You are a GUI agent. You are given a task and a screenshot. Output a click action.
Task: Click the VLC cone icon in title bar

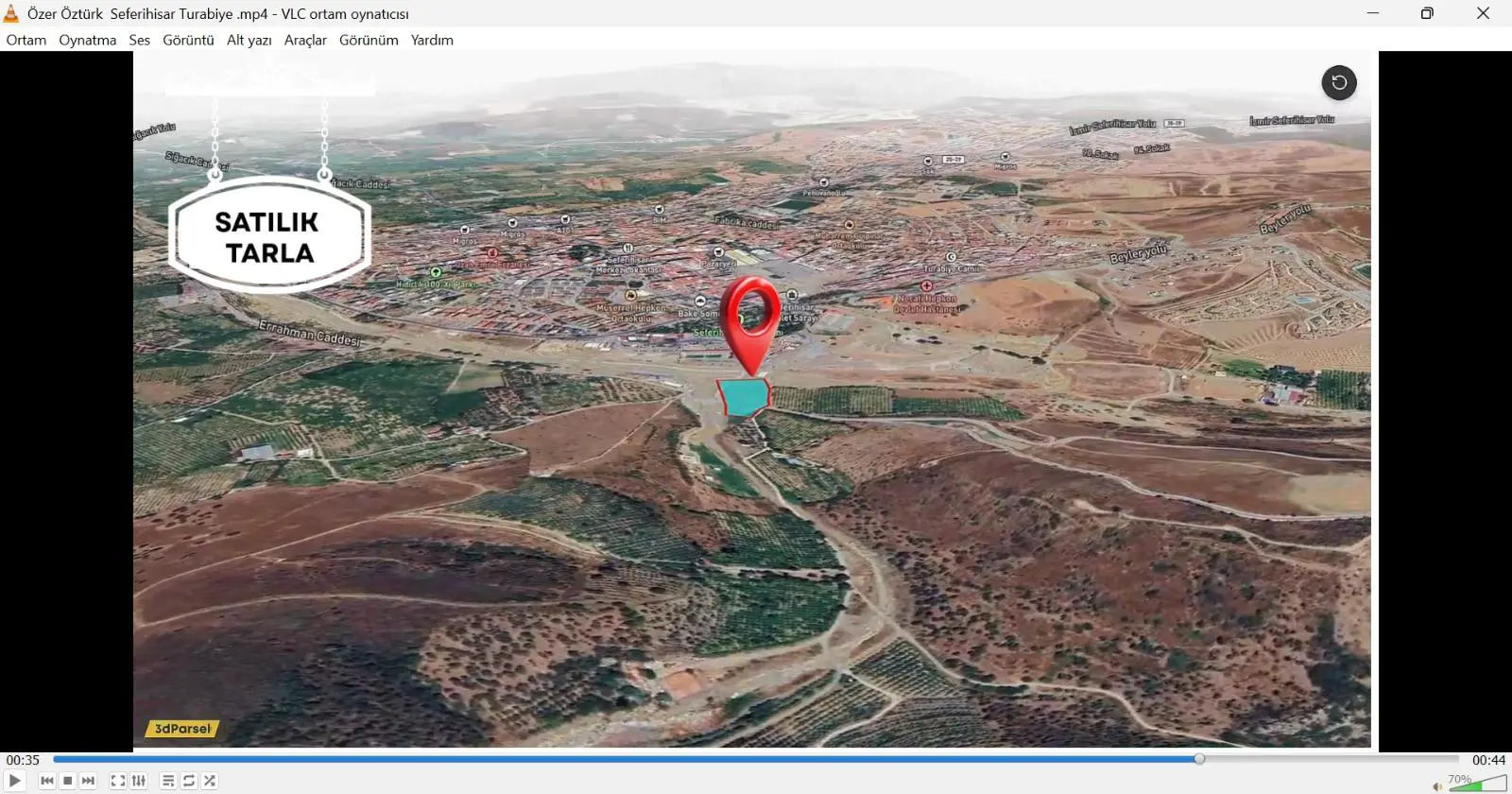coord(11,13)
